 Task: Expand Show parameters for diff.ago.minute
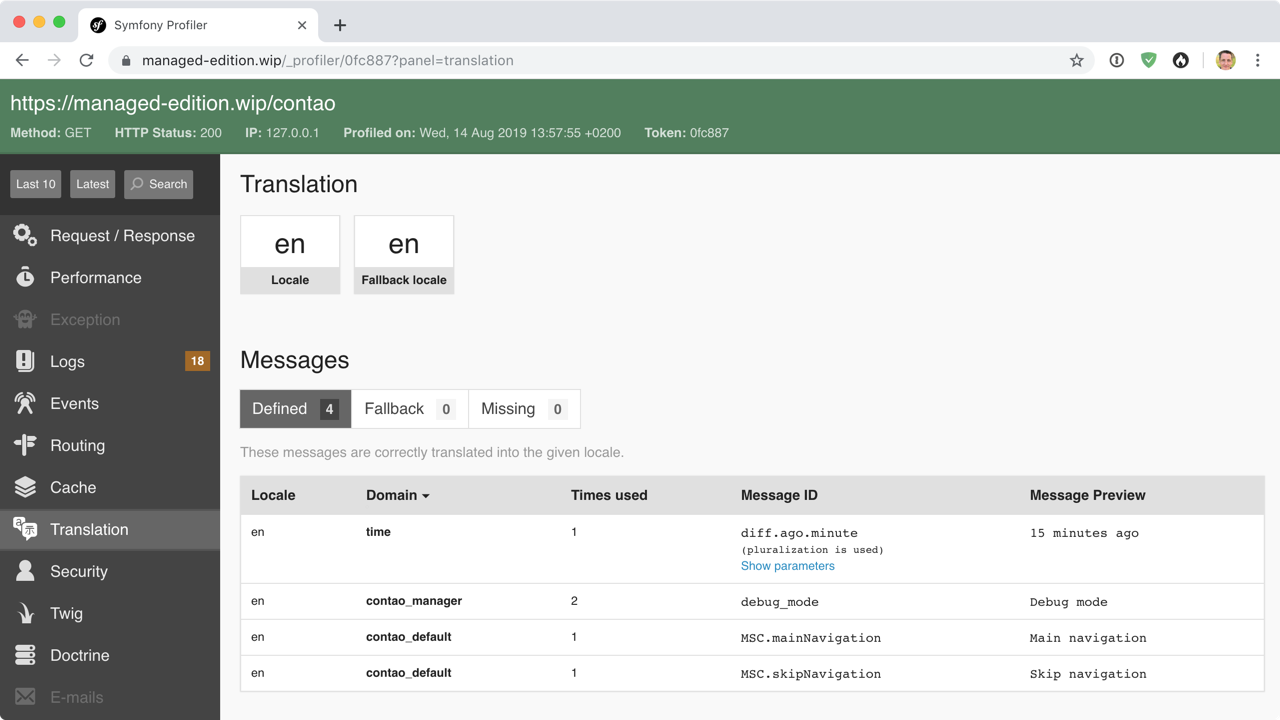(787, 566)
